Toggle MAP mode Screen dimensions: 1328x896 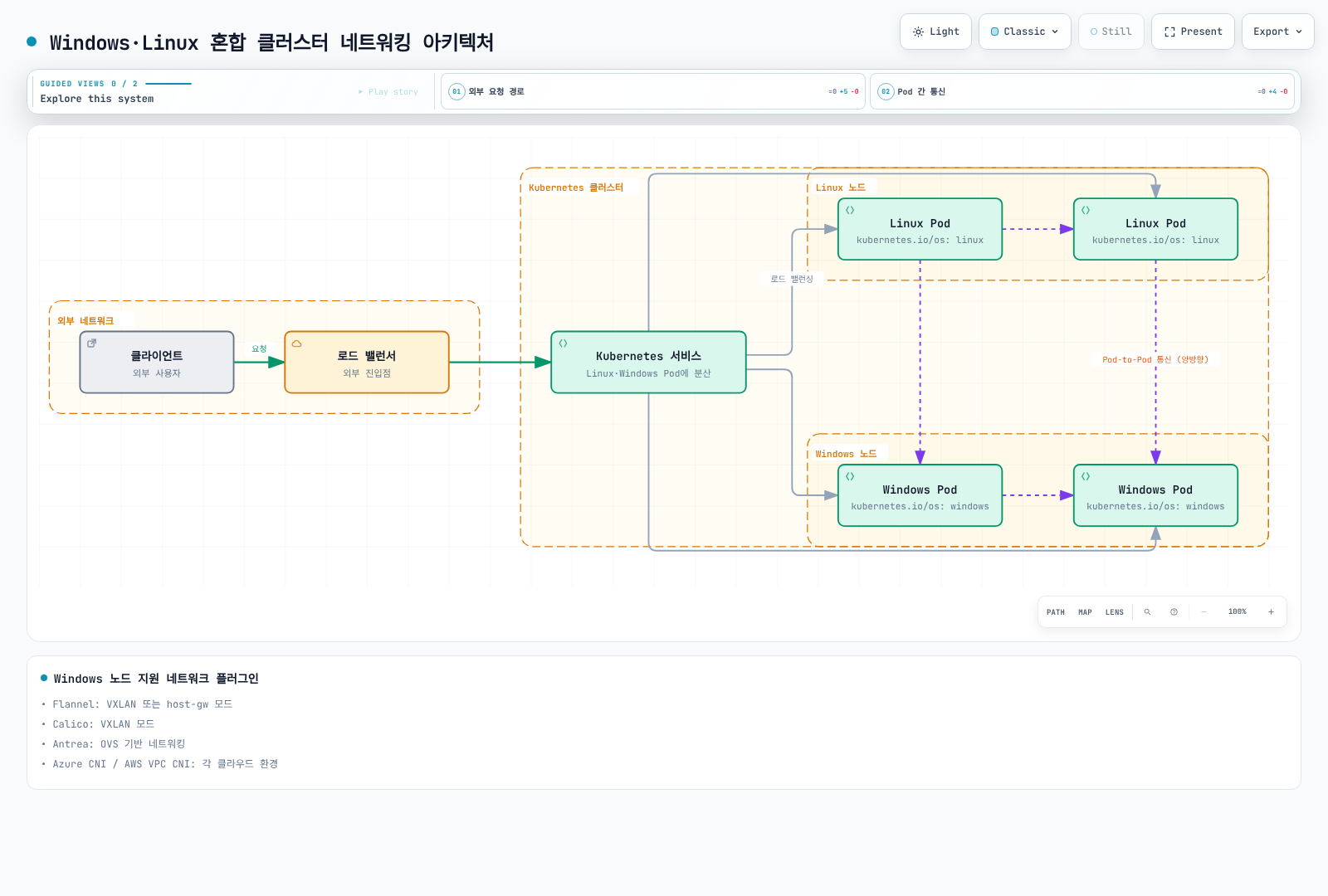click(x=1085, y=612)
